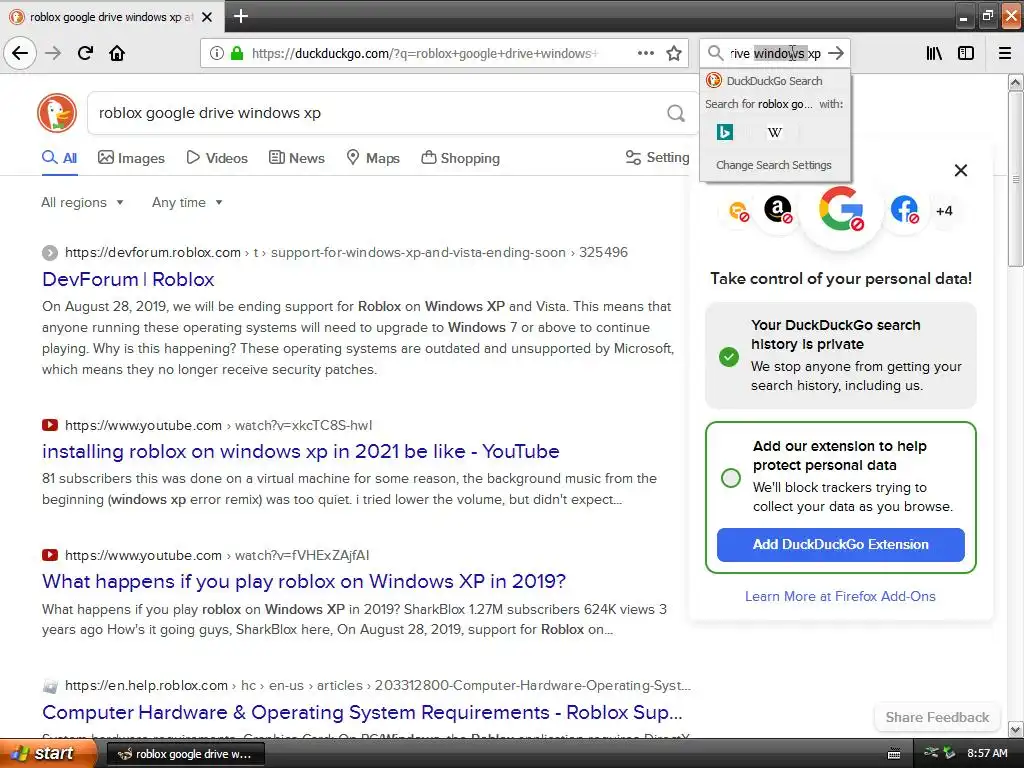The image size is (1024, 768).
Task: Open Learn More at Firefox Add-Ons link
Action: 840,596
